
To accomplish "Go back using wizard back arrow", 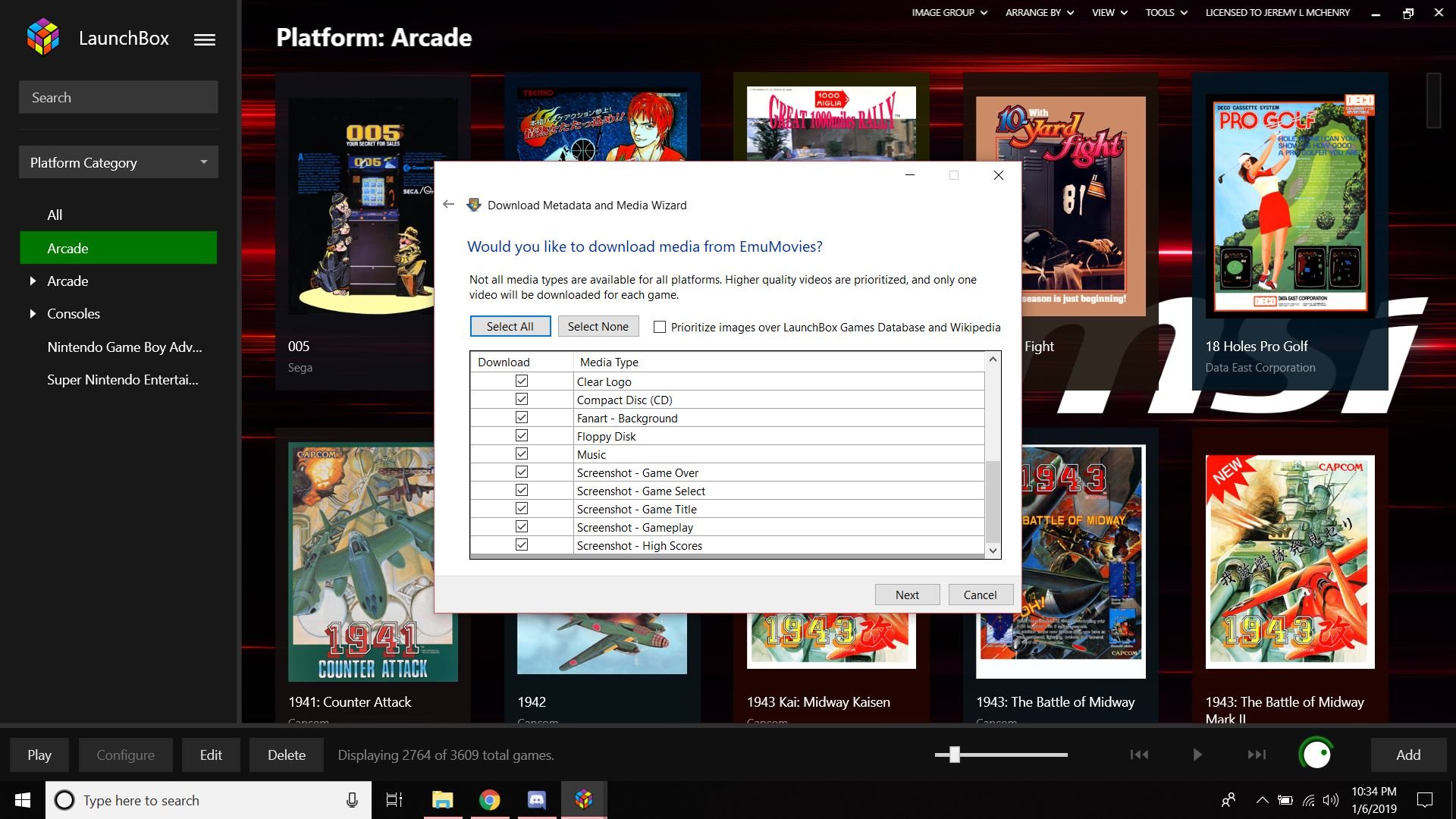I will 449,205.
